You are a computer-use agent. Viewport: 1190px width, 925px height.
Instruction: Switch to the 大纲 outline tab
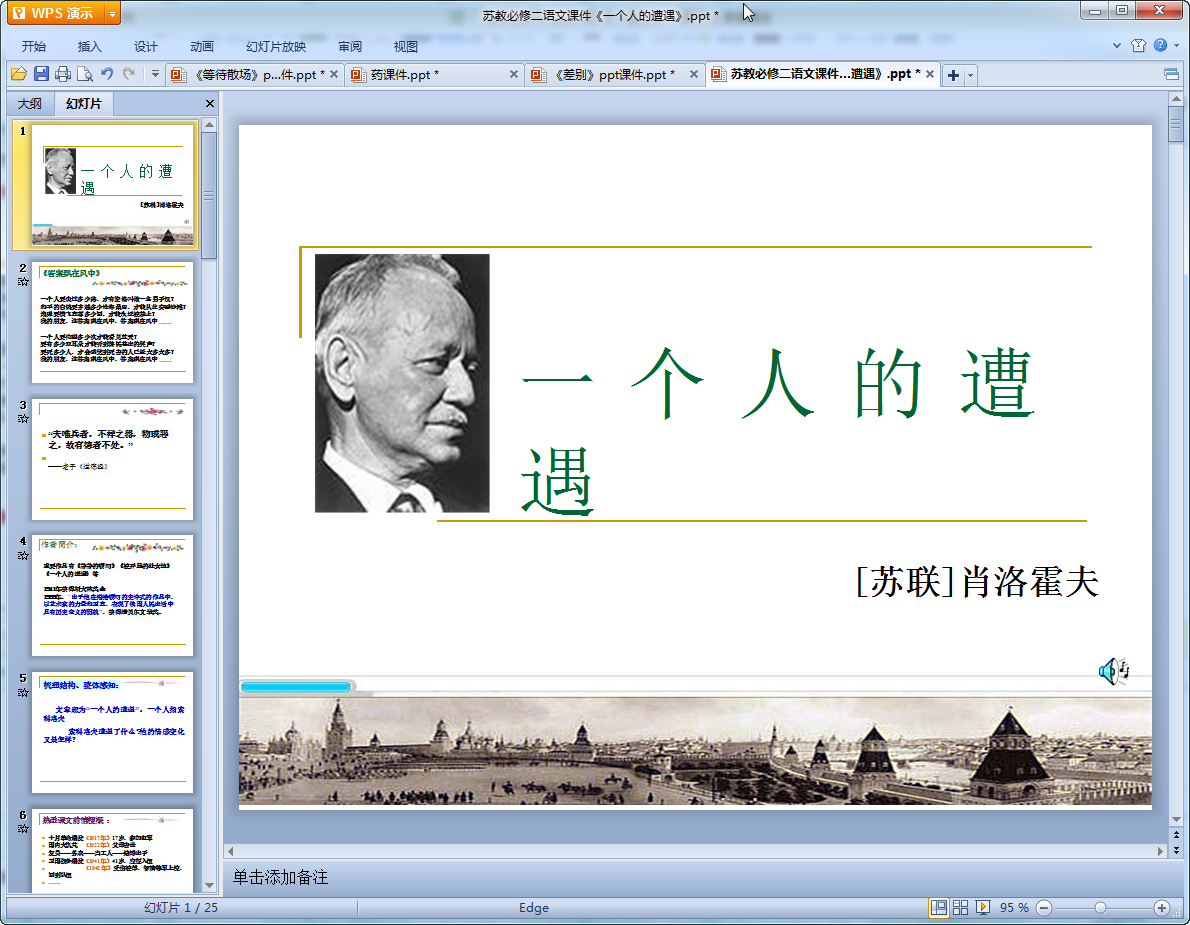(x=30, y=103)
